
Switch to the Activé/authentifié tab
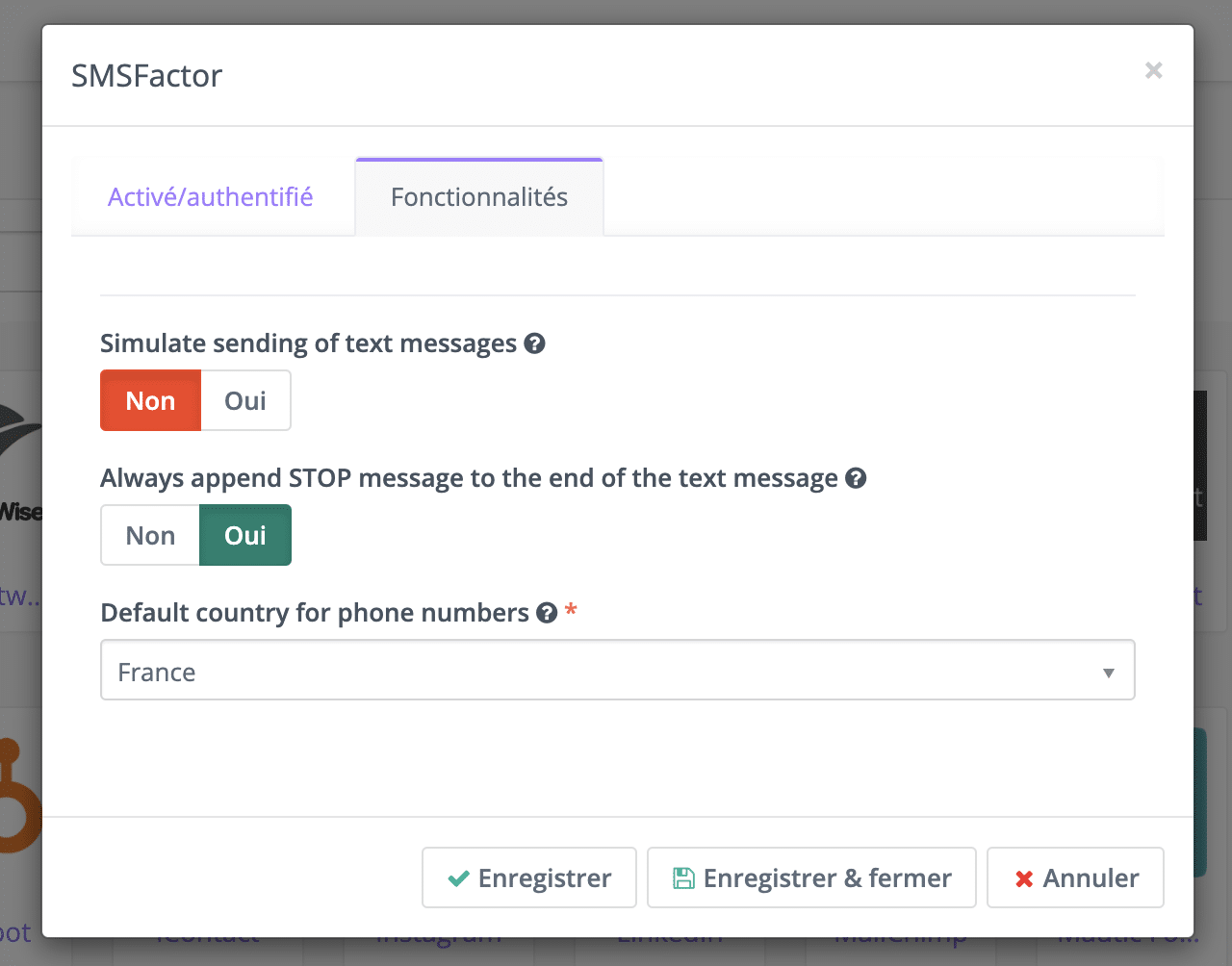click(211, 196)
